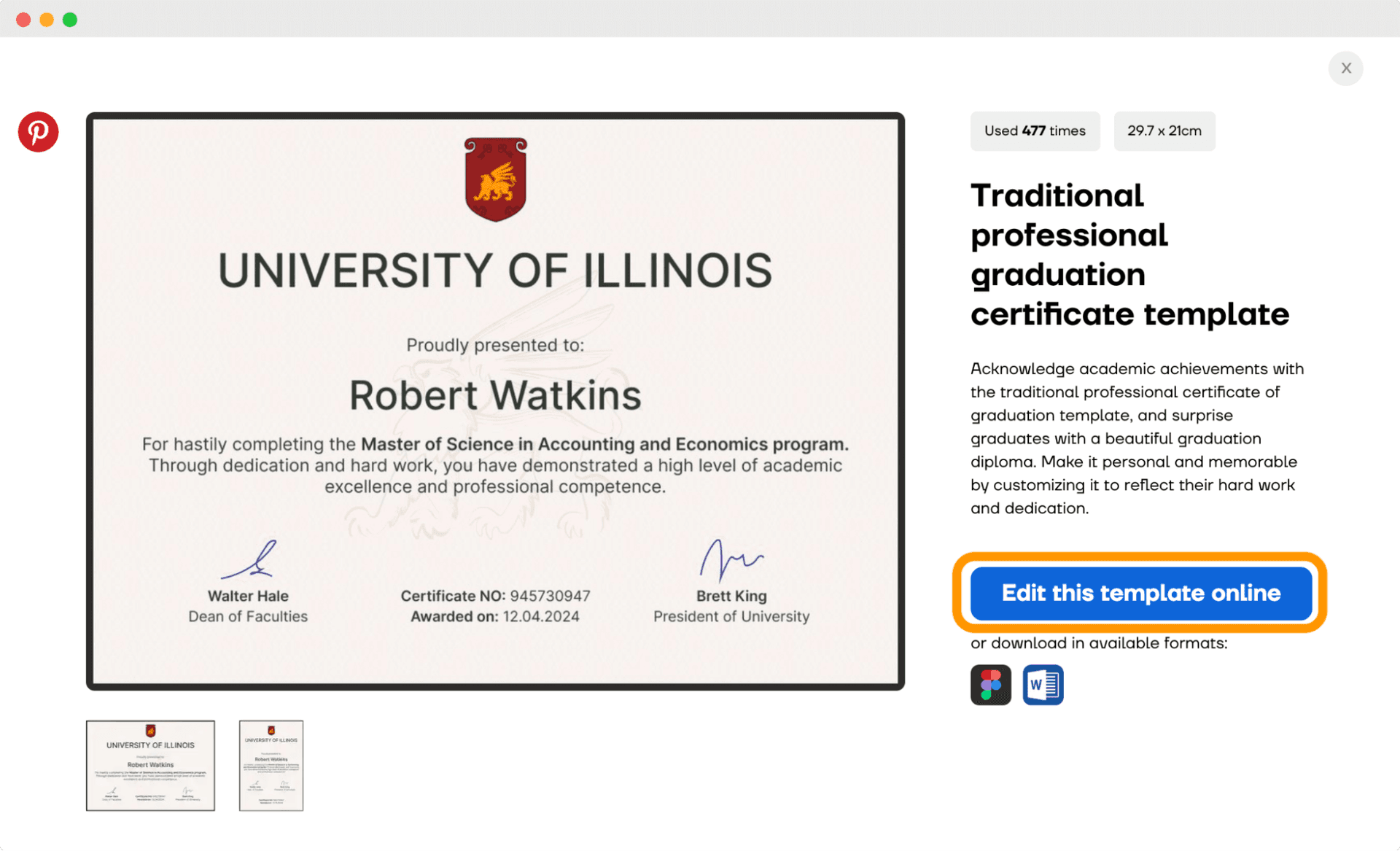Click the Pinterest icon in top left
This screenshot has width=1400, height=851.
click(x=38, y=133)
